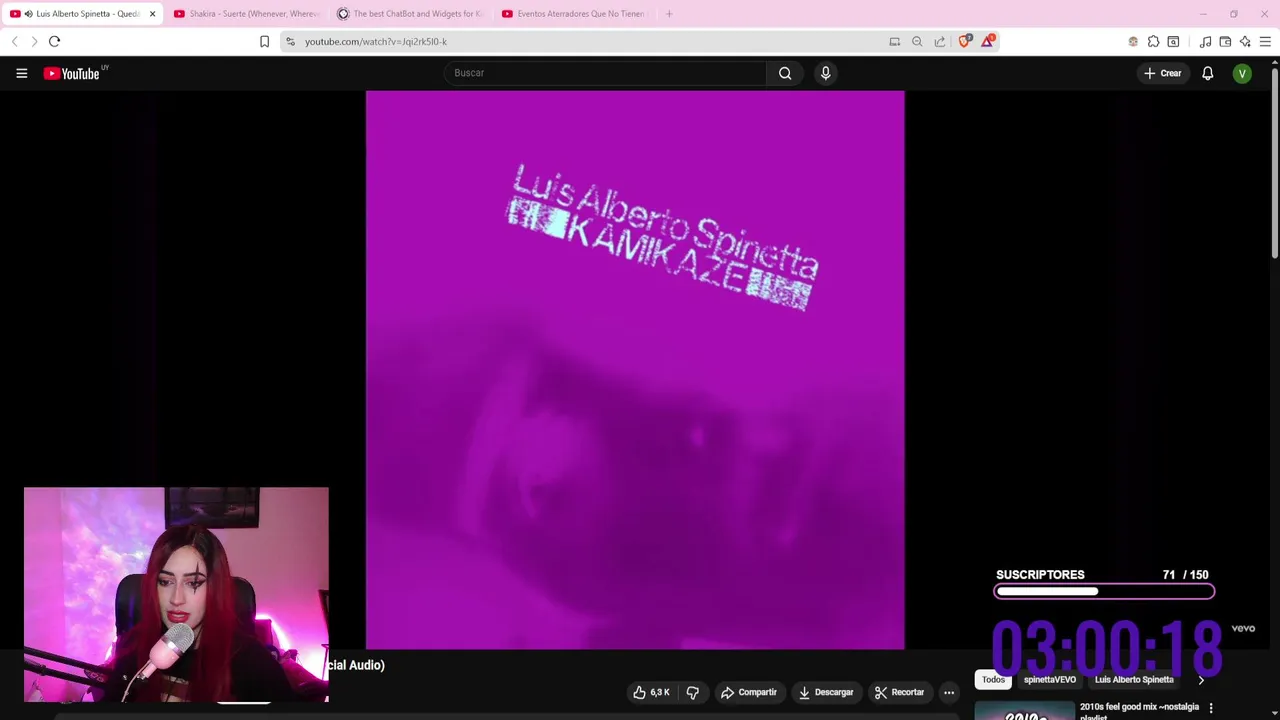Open the sidebar search panel icon
Viewport: 1280px width, 720px height.
tap(1173, 41)
